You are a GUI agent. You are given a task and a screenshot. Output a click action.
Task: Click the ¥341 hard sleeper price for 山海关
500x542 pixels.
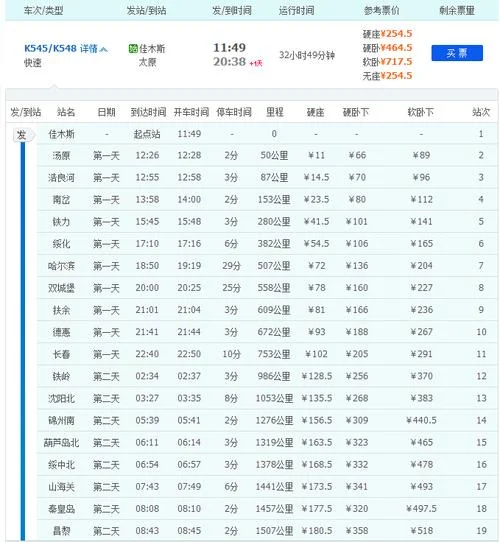coord(357,487)
